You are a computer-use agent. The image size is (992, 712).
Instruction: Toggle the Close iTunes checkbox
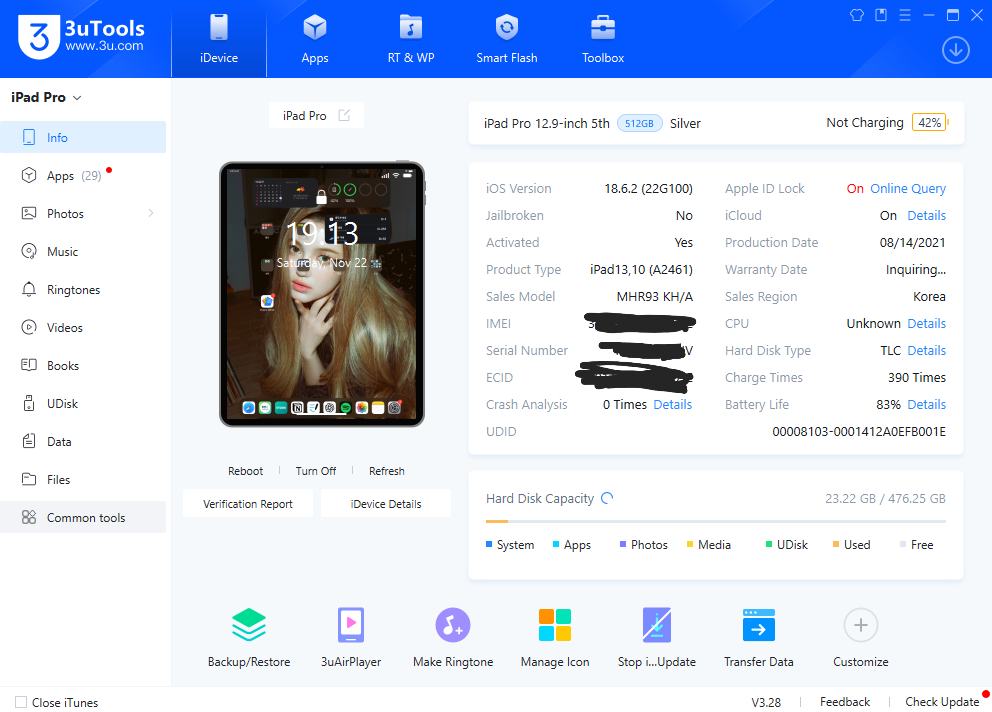click(x=21, y=702)
